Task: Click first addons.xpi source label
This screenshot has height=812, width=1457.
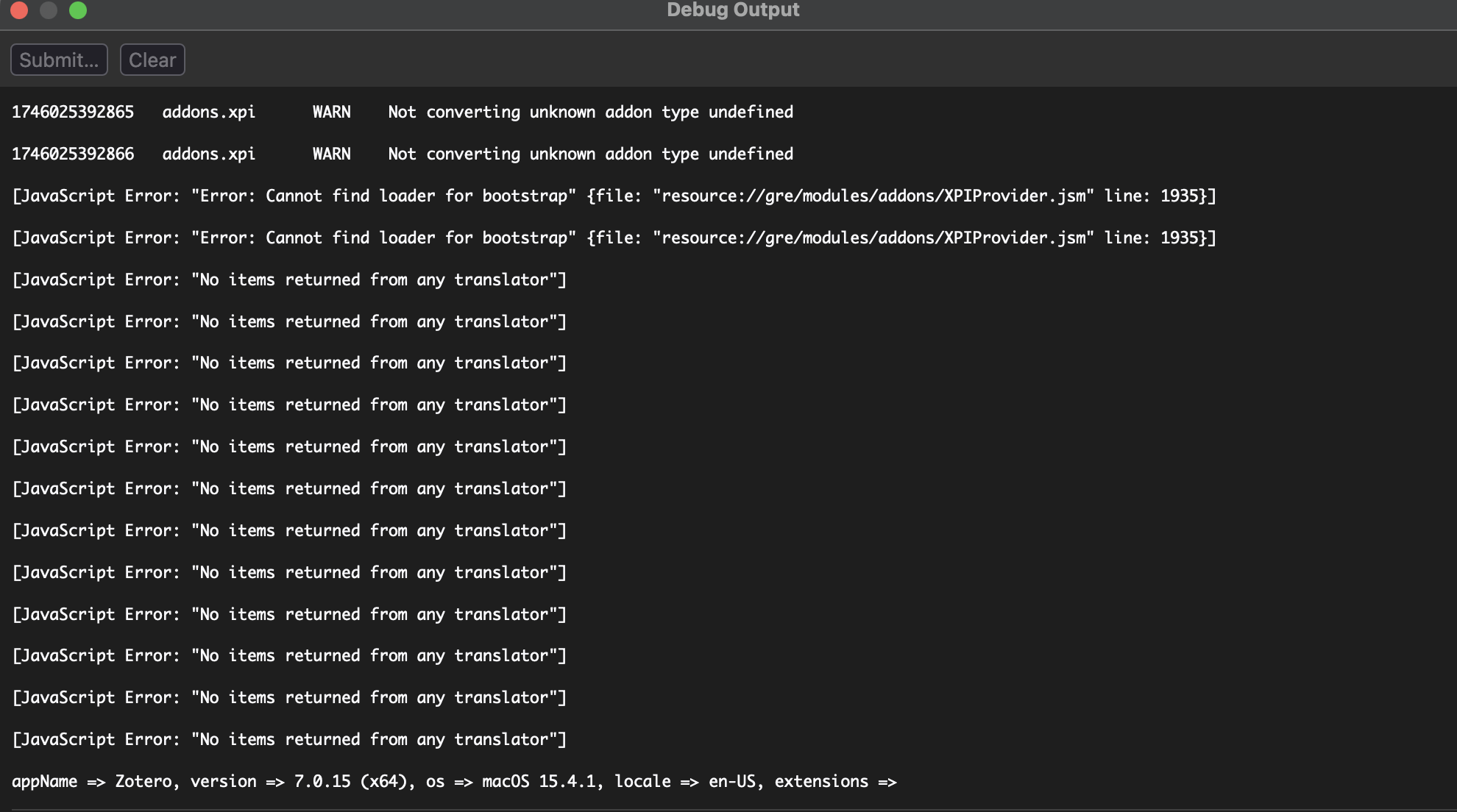Action: (208, 112)
